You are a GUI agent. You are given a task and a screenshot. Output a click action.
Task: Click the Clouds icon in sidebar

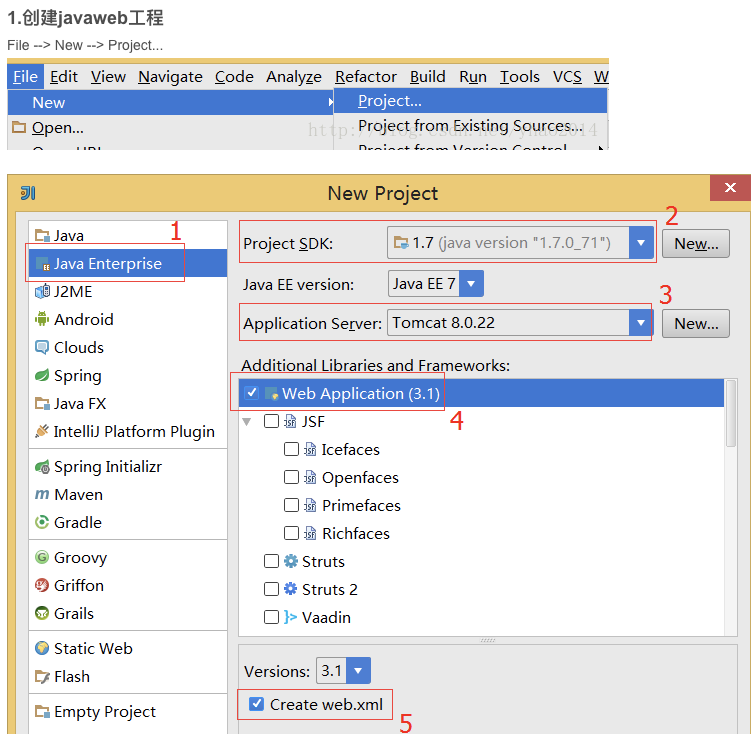click(x=42, y=347)
